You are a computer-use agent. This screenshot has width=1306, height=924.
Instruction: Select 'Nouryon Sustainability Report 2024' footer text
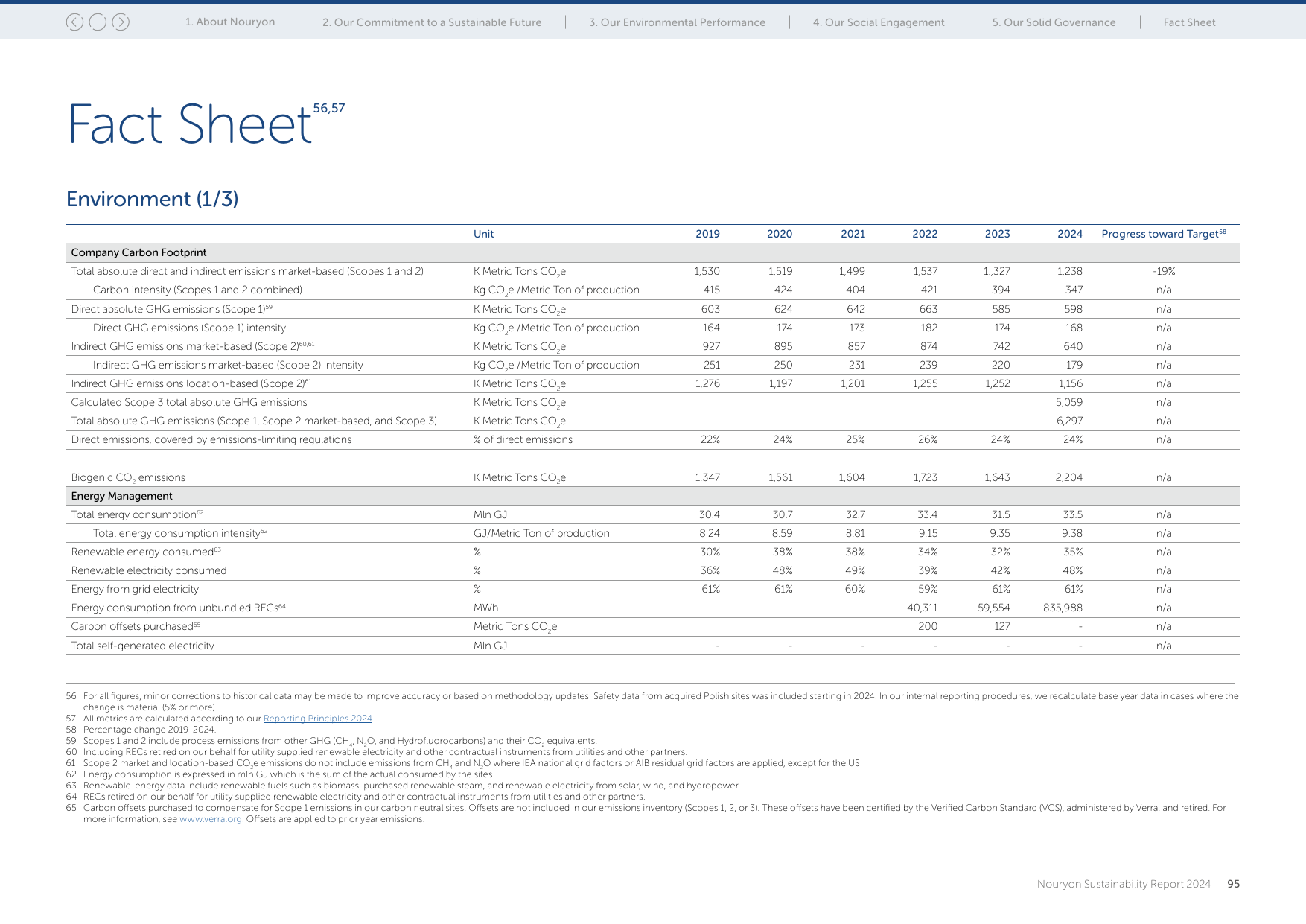[x=1124, y=884]
